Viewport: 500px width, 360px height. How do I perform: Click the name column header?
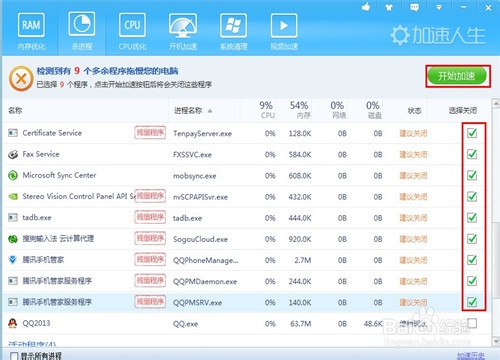[15, 110]
